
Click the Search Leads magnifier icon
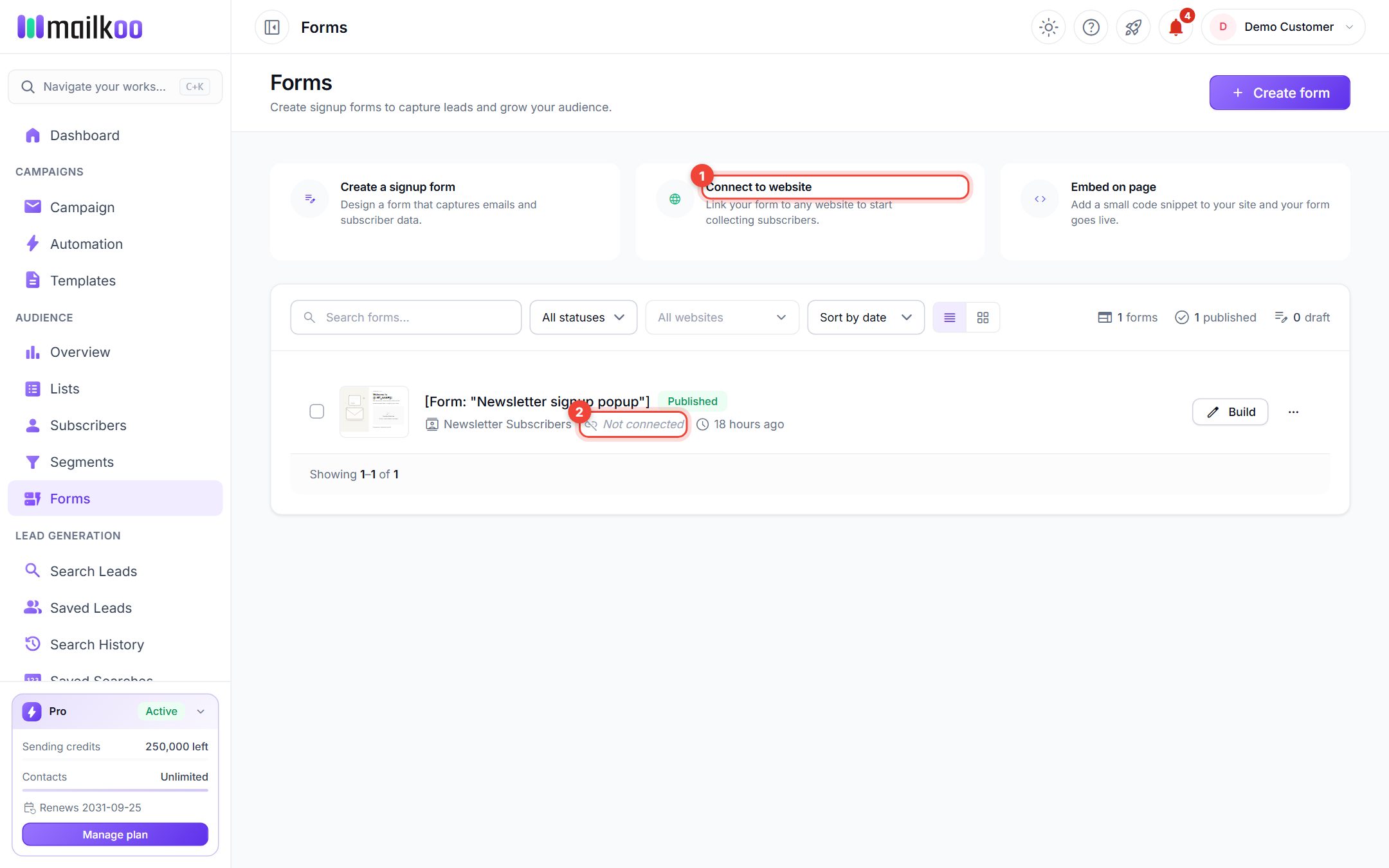(32, 570)
